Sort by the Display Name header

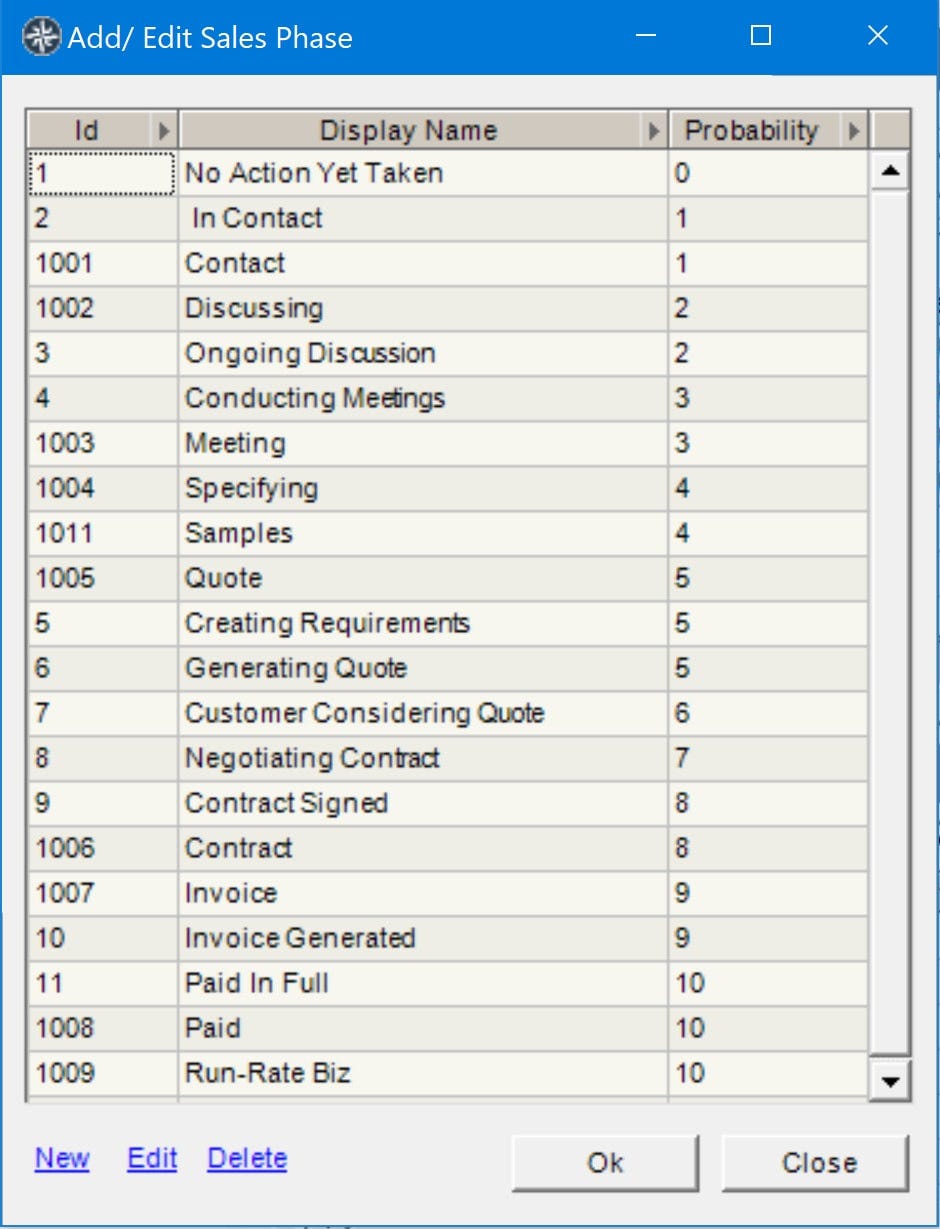408,131
